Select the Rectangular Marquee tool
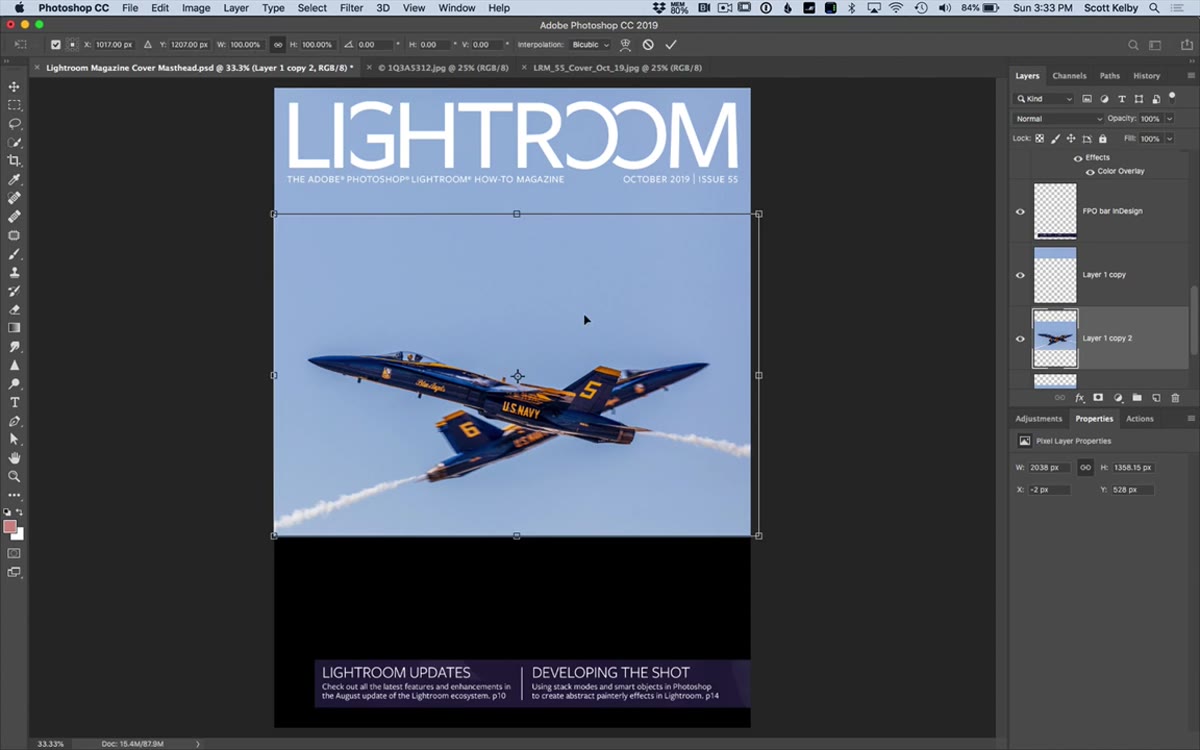Screen dimensions: 1200x750 14,105
